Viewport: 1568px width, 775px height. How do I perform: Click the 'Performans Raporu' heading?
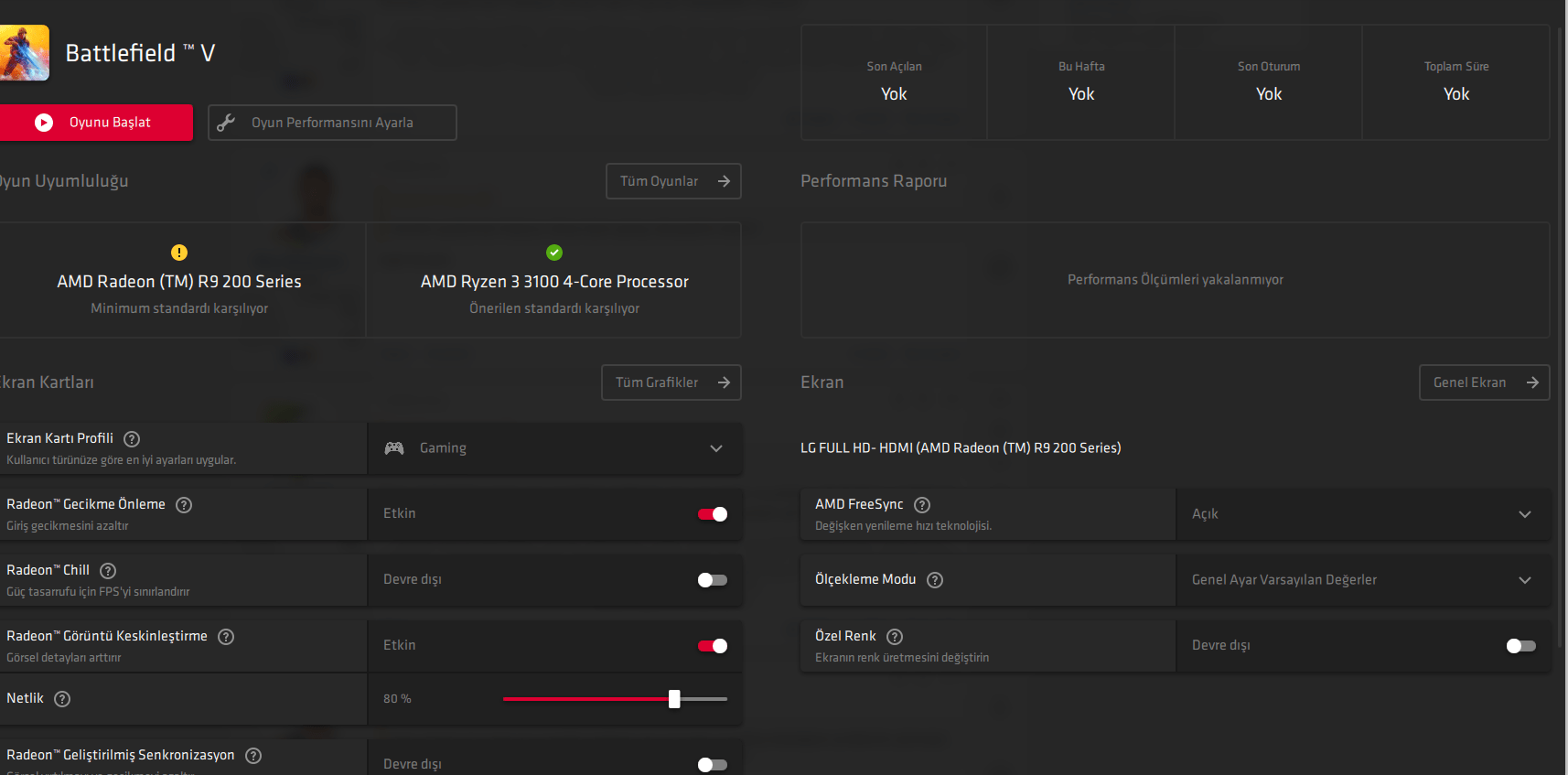(x=874, y=181)
